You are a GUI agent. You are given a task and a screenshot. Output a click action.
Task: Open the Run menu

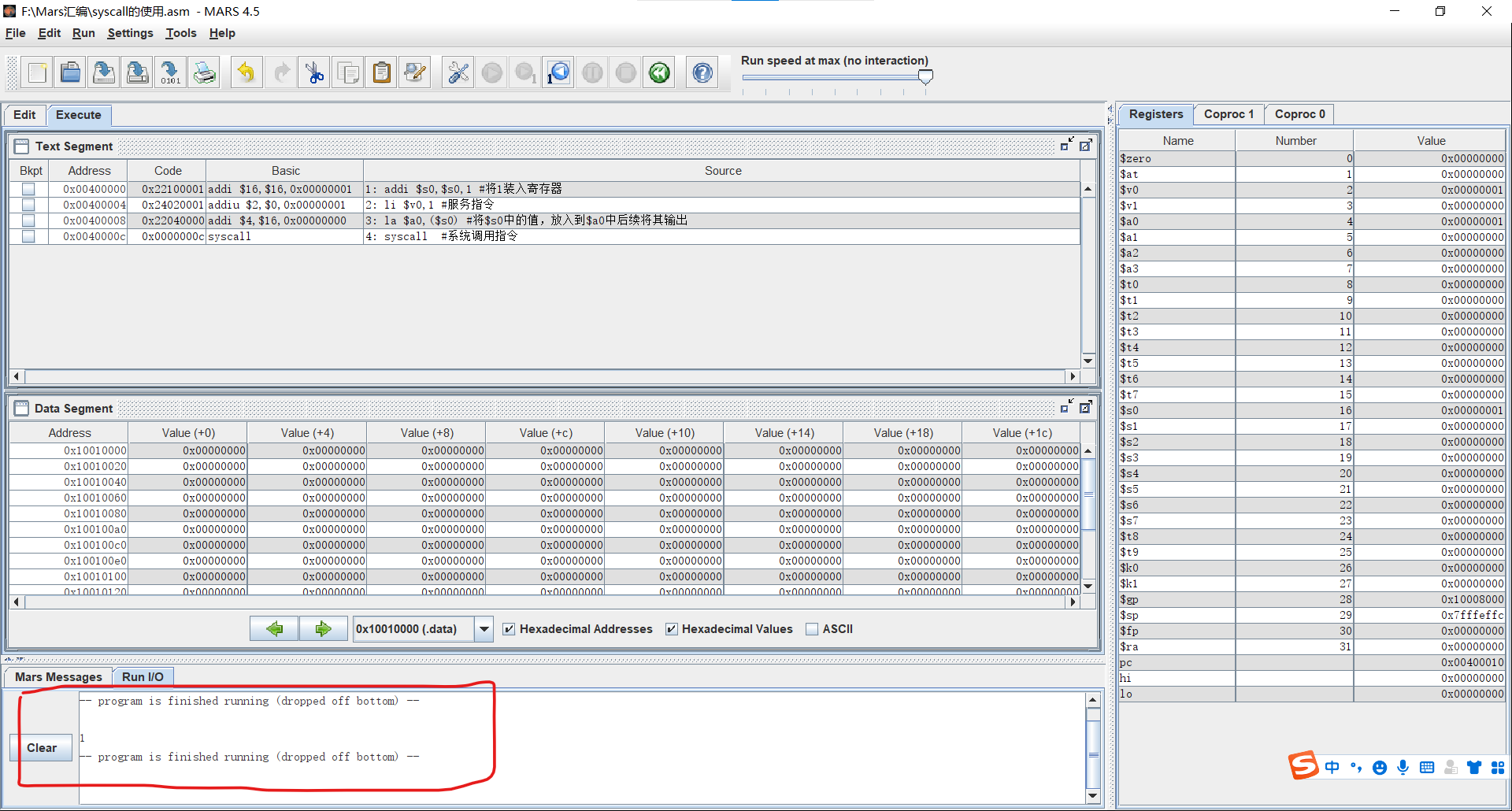[x=83, y=33]
